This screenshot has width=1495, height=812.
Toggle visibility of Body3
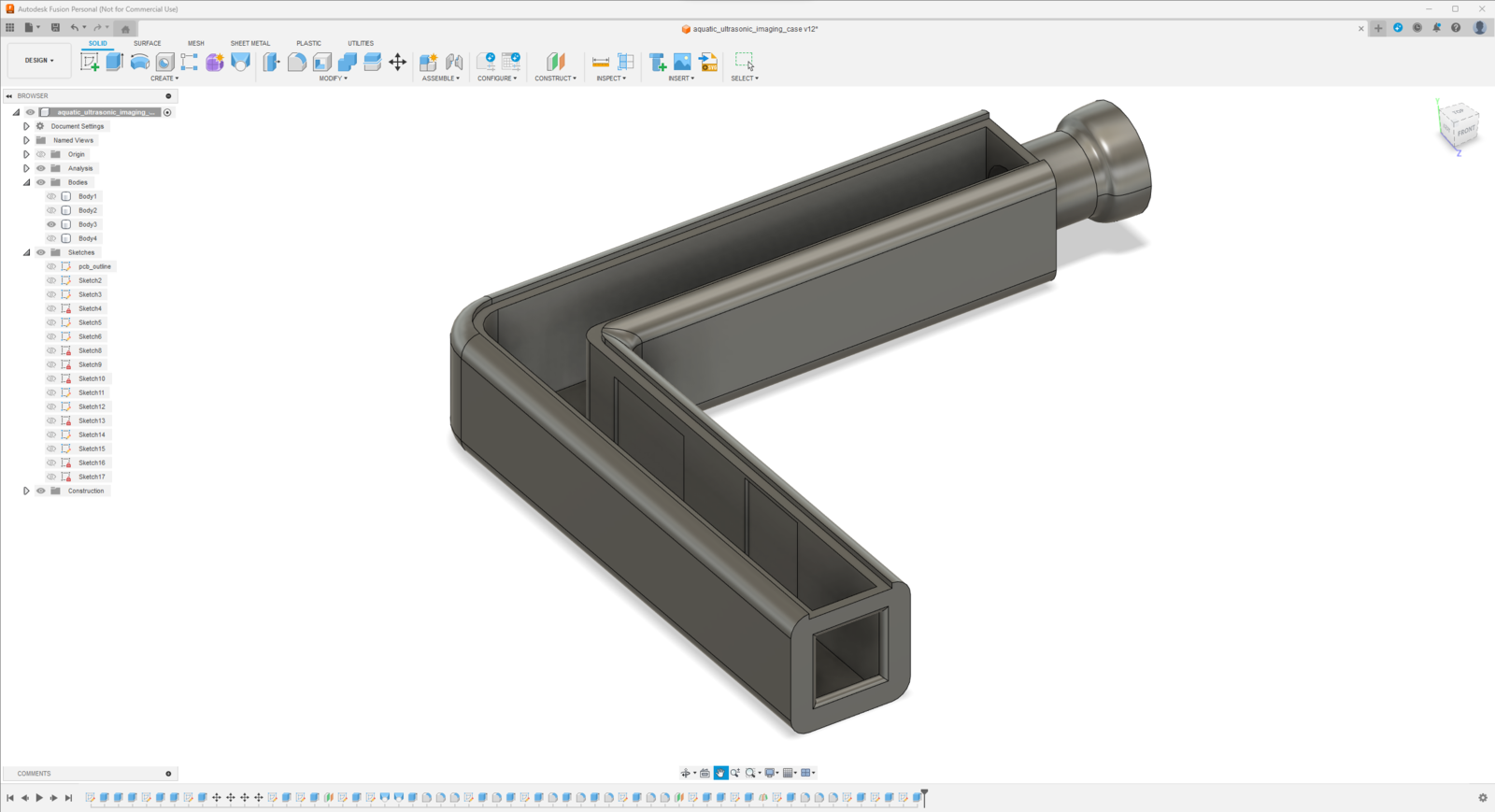(x=51, y=224)
